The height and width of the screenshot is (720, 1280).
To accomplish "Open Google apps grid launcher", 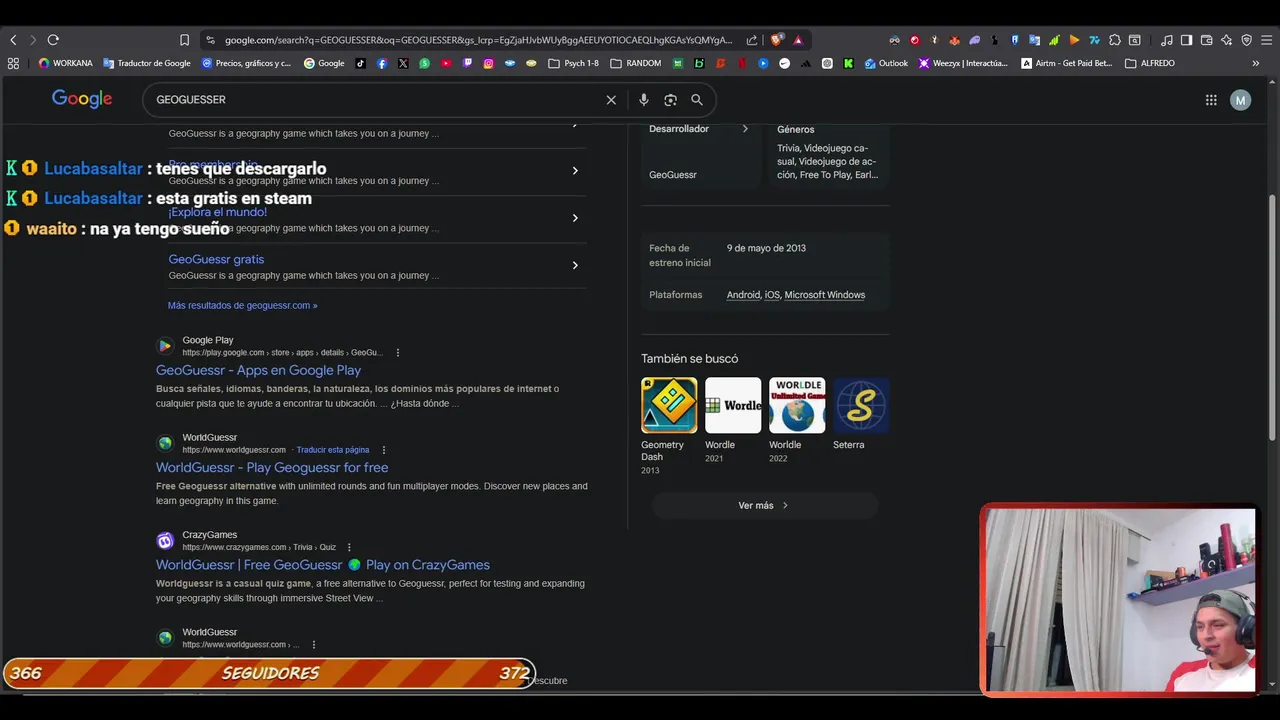I will click(1211, 100).
